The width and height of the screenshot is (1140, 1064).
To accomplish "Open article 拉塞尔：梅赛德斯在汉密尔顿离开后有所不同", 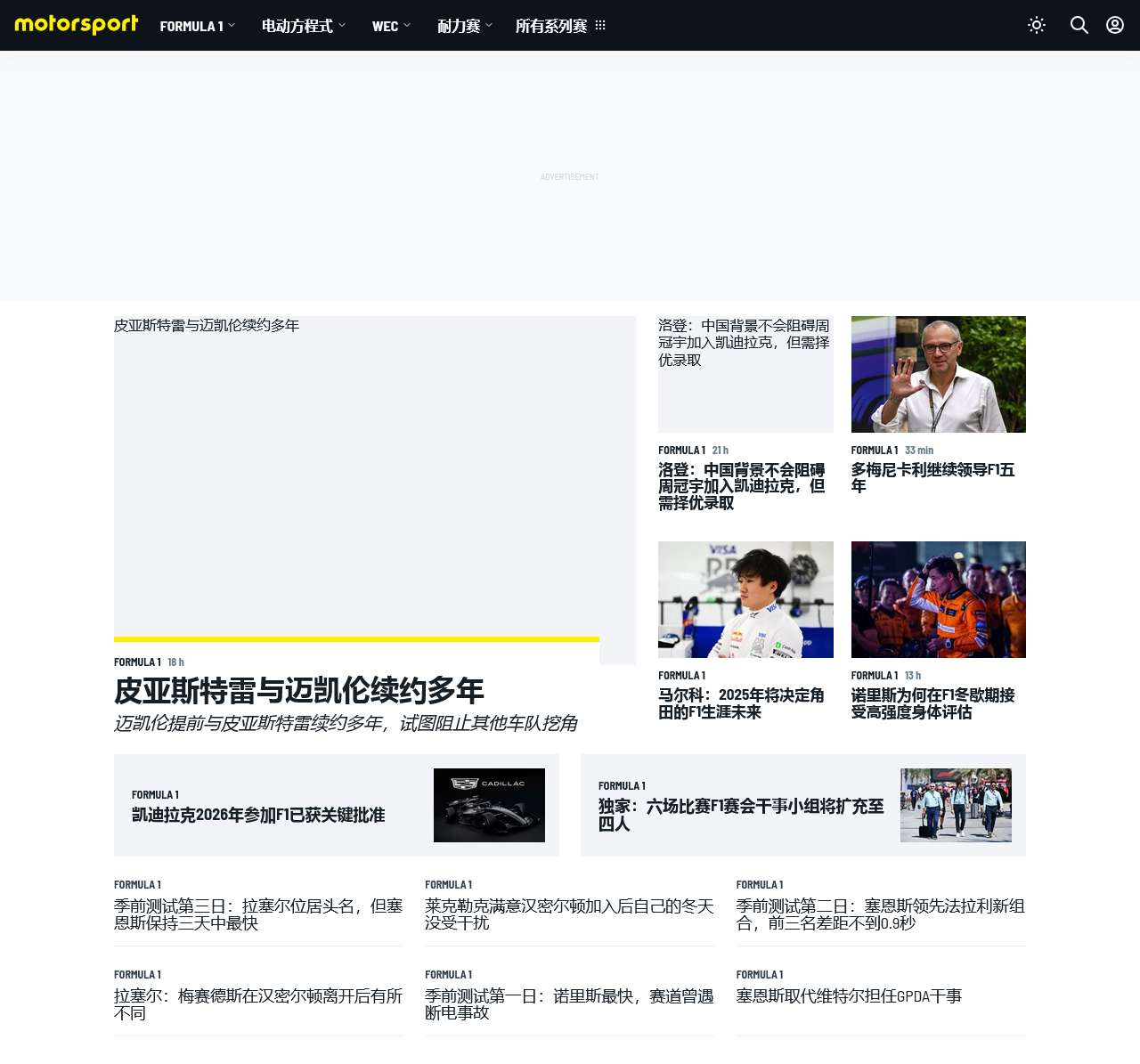I will pyautogui.click(x=258, y=1004).
